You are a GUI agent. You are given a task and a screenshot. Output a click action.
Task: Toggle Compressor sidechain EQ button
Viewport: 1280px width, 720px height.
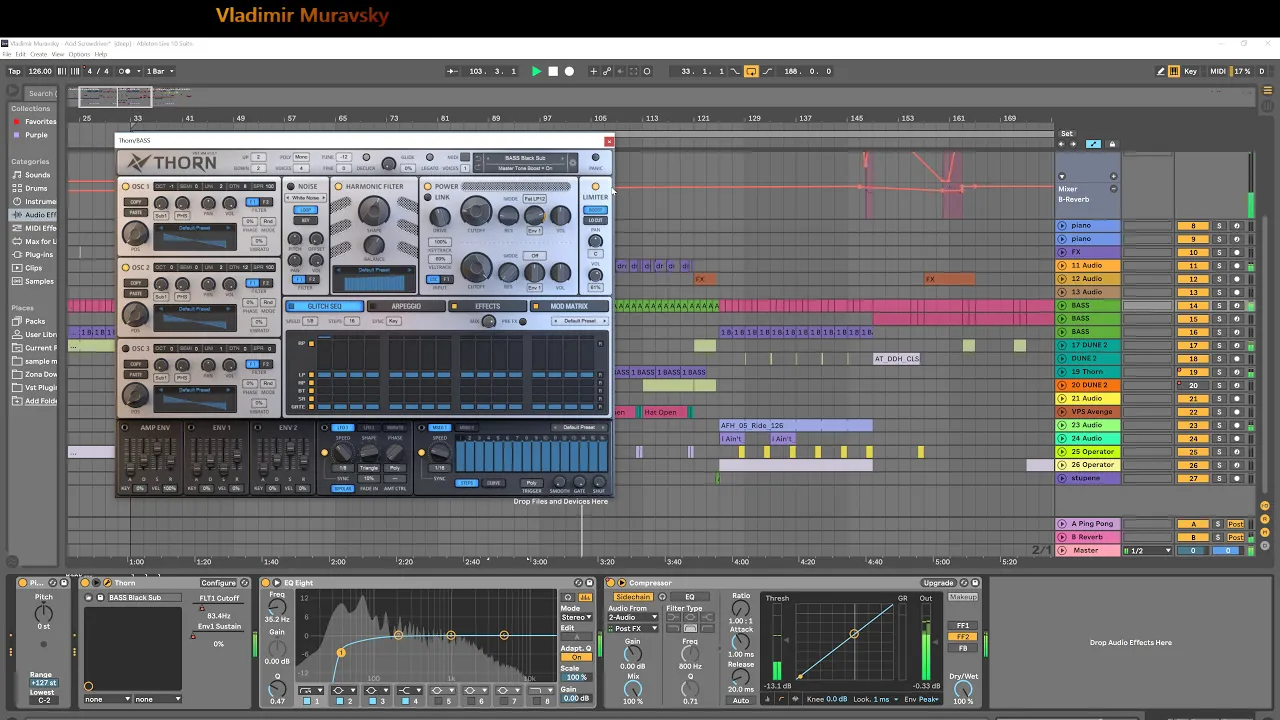689,597
